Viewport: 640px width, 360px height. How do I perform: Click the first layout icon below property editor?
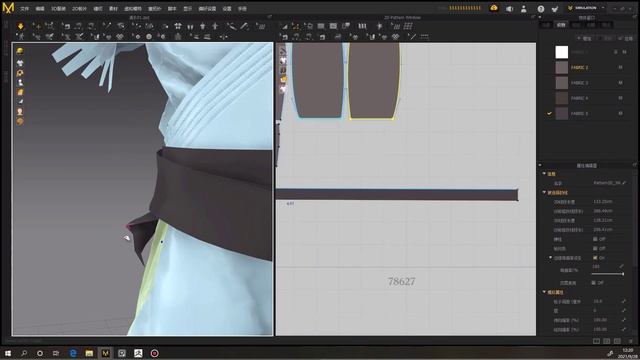pos(596,341)
